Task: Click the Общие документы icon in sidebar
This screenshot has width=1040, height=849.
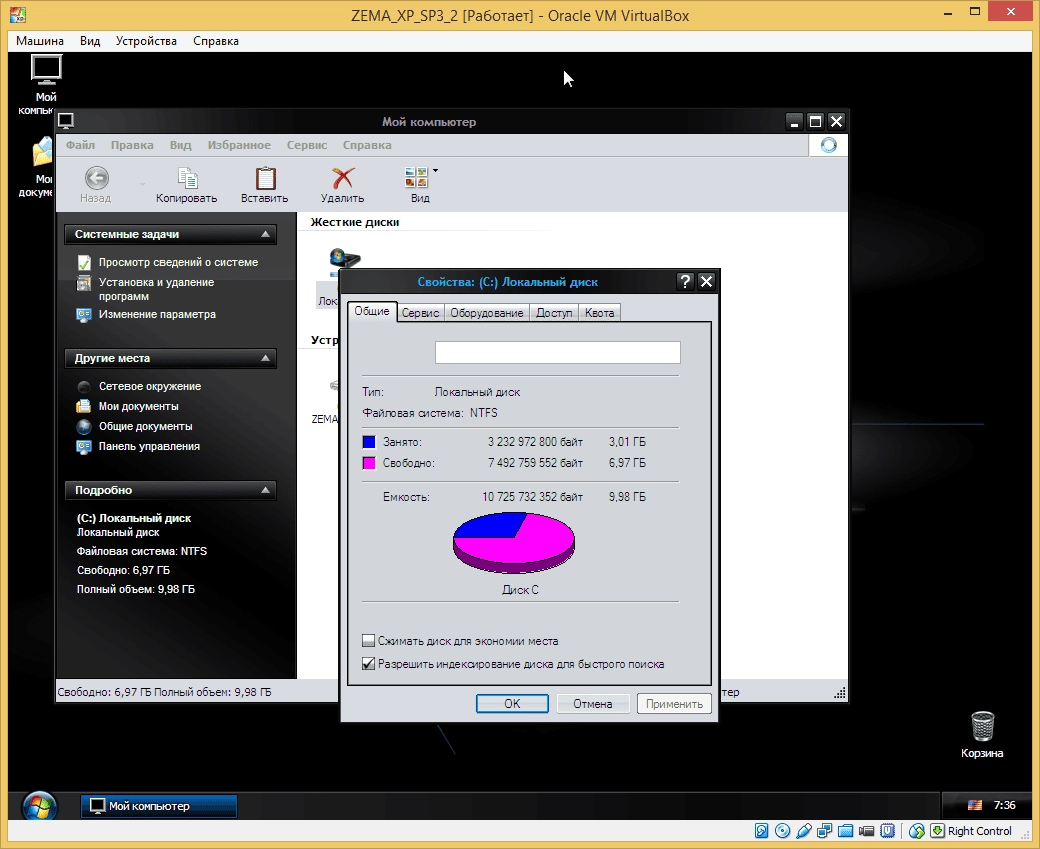Action: point(84,426)
